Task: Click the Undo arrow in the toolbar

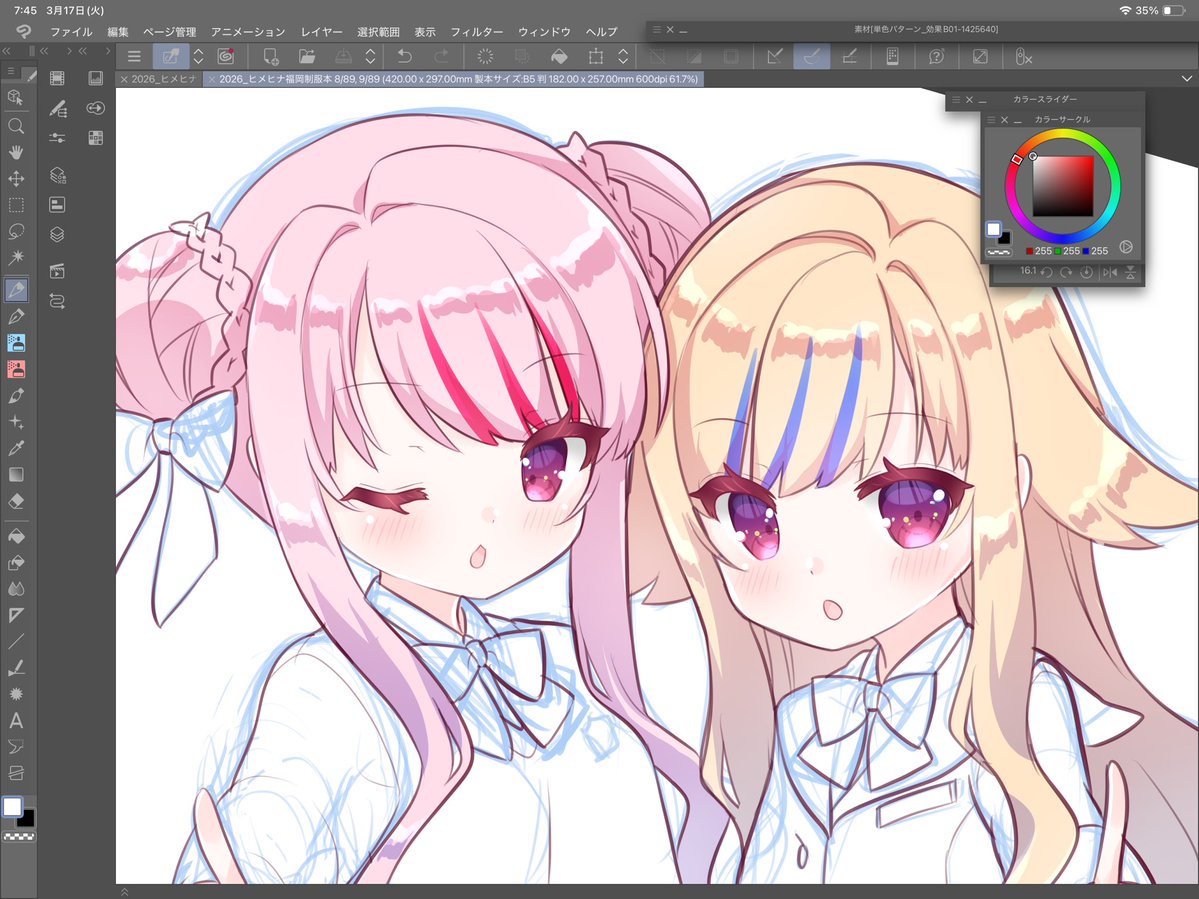Action: pos(404,57)
